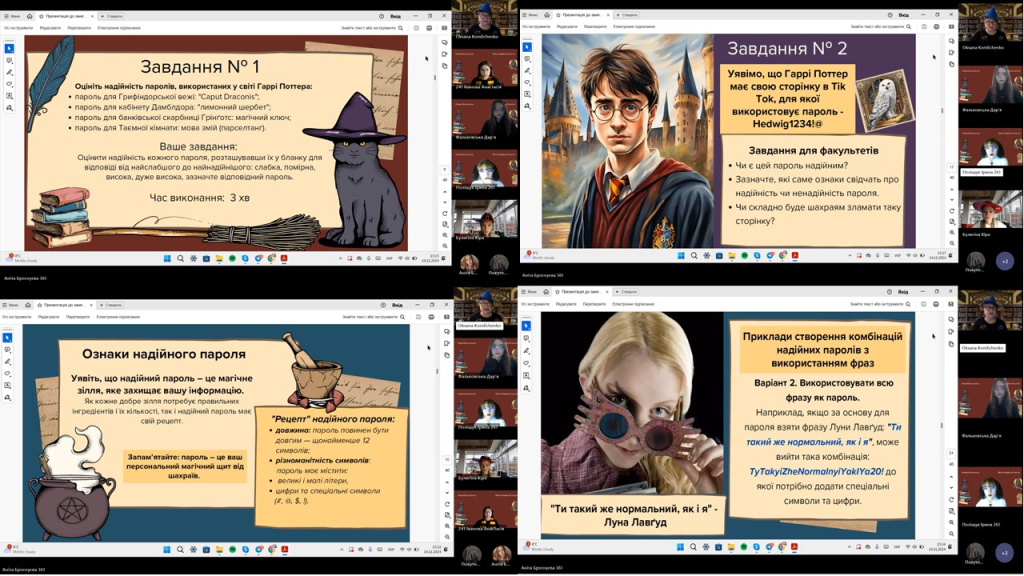This screenshot has width=1024, height=576.
Task: Pick the comment tool in Завдання № 2 window
Action: pos(527,59)
